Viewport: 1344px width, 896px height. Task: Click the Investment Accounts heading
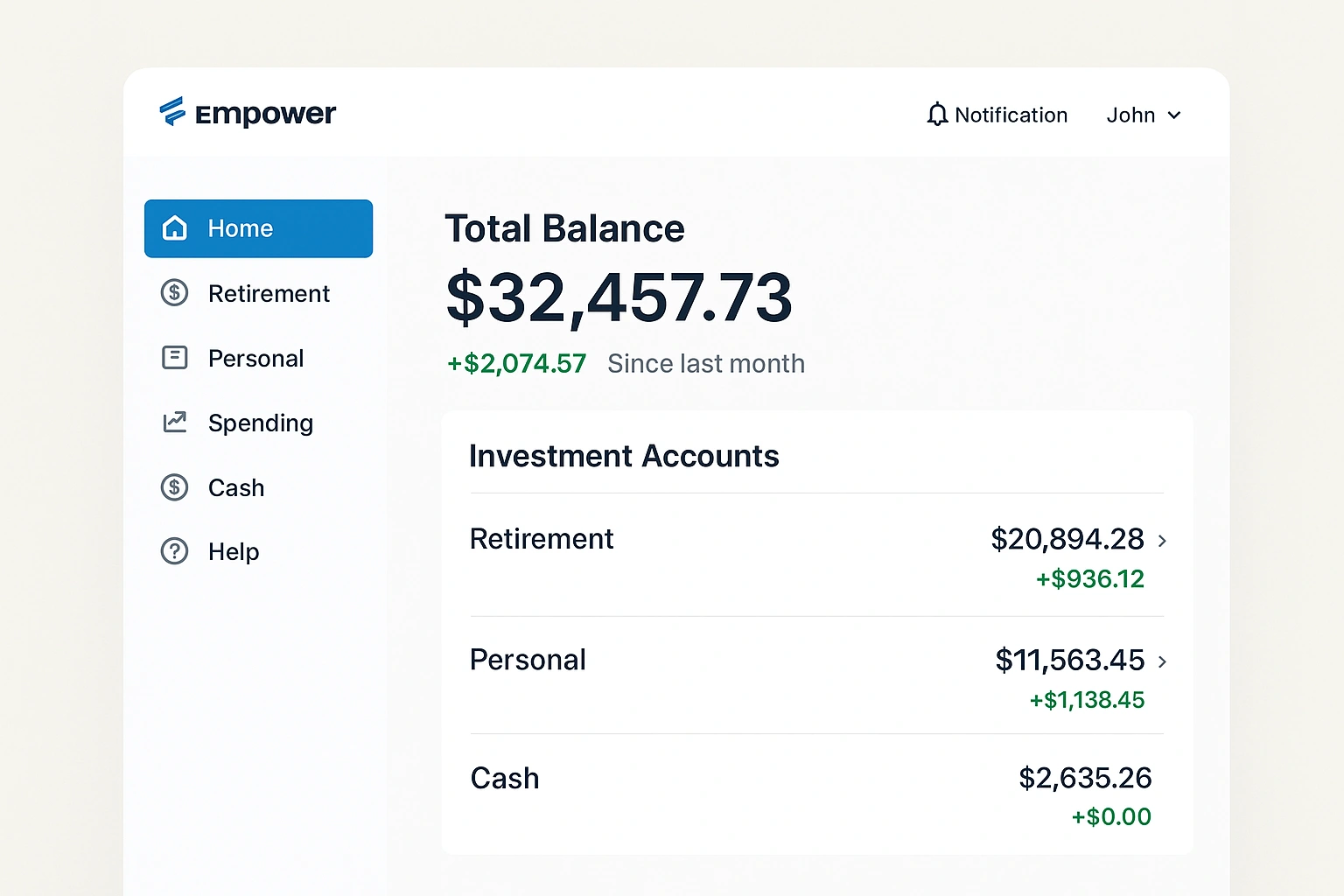point(624,456)
